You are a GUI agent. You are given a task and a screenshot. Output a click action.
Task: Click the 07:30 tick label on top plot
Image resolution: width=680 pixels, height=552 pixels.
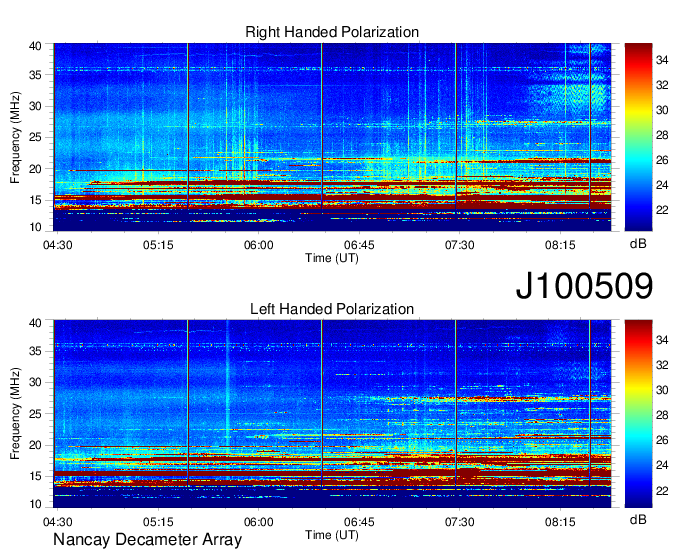click(x=459, y=245)
